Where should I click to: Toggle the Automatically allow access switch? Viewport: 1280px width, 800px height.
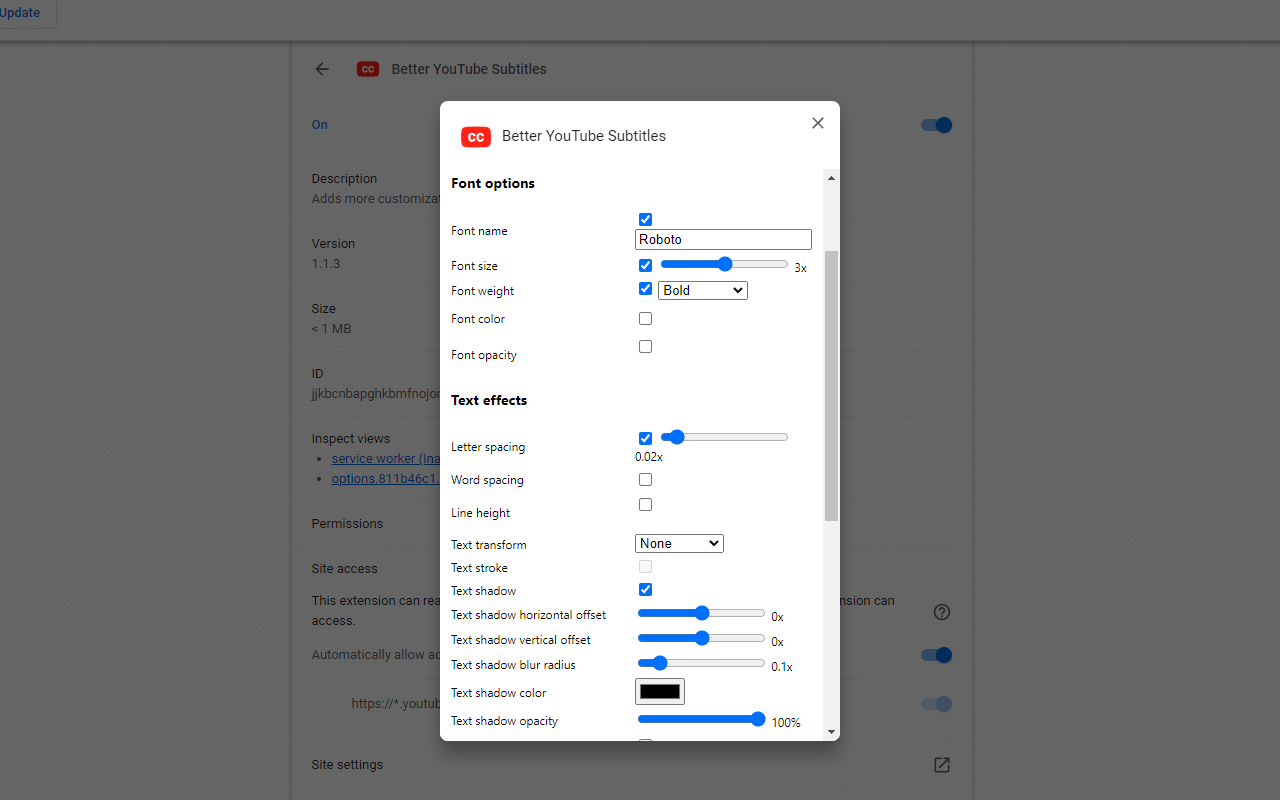tap(936, 655)
